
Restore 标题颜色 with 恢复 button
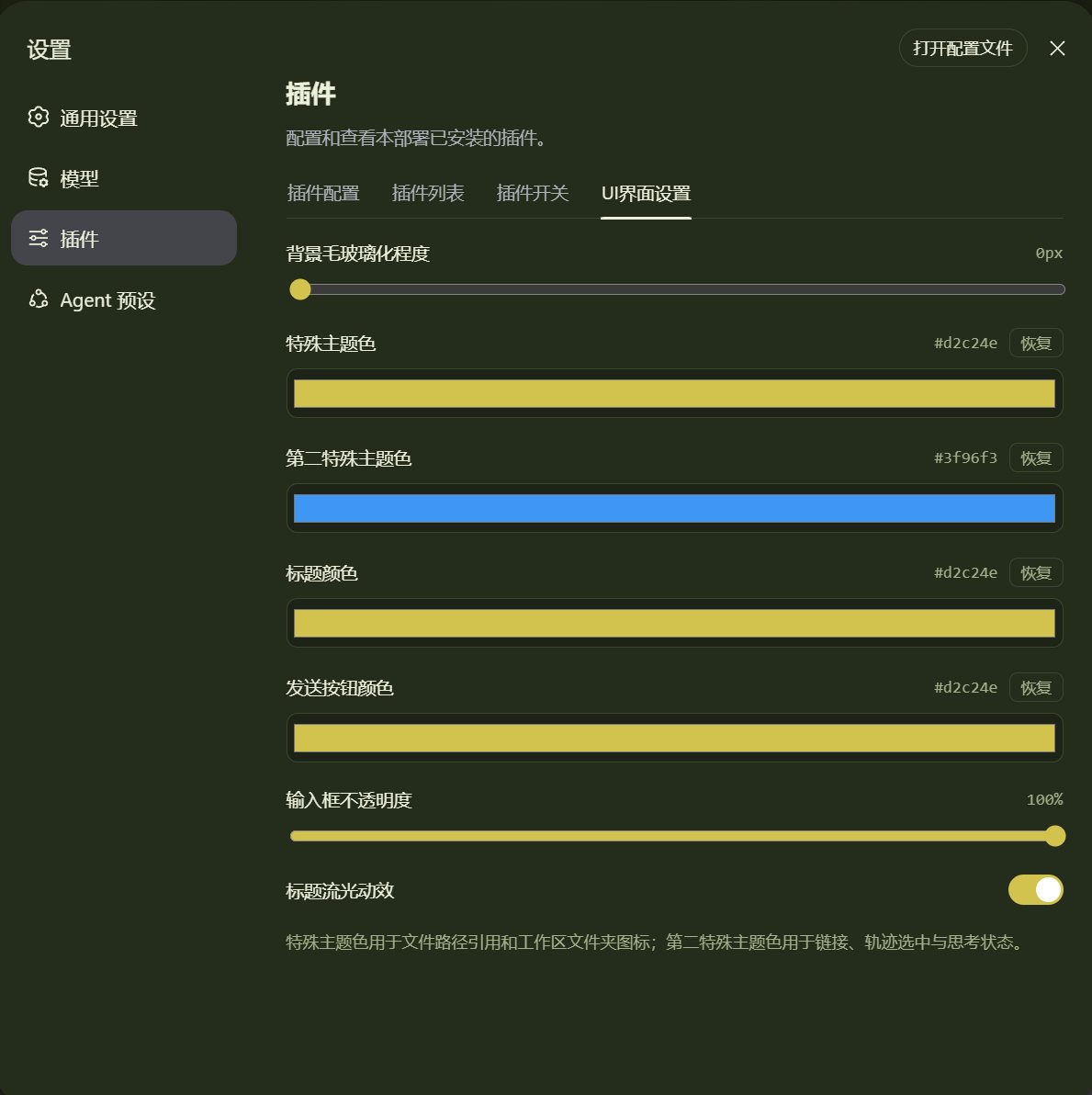pyautogui.click(x=1036, y=572)
